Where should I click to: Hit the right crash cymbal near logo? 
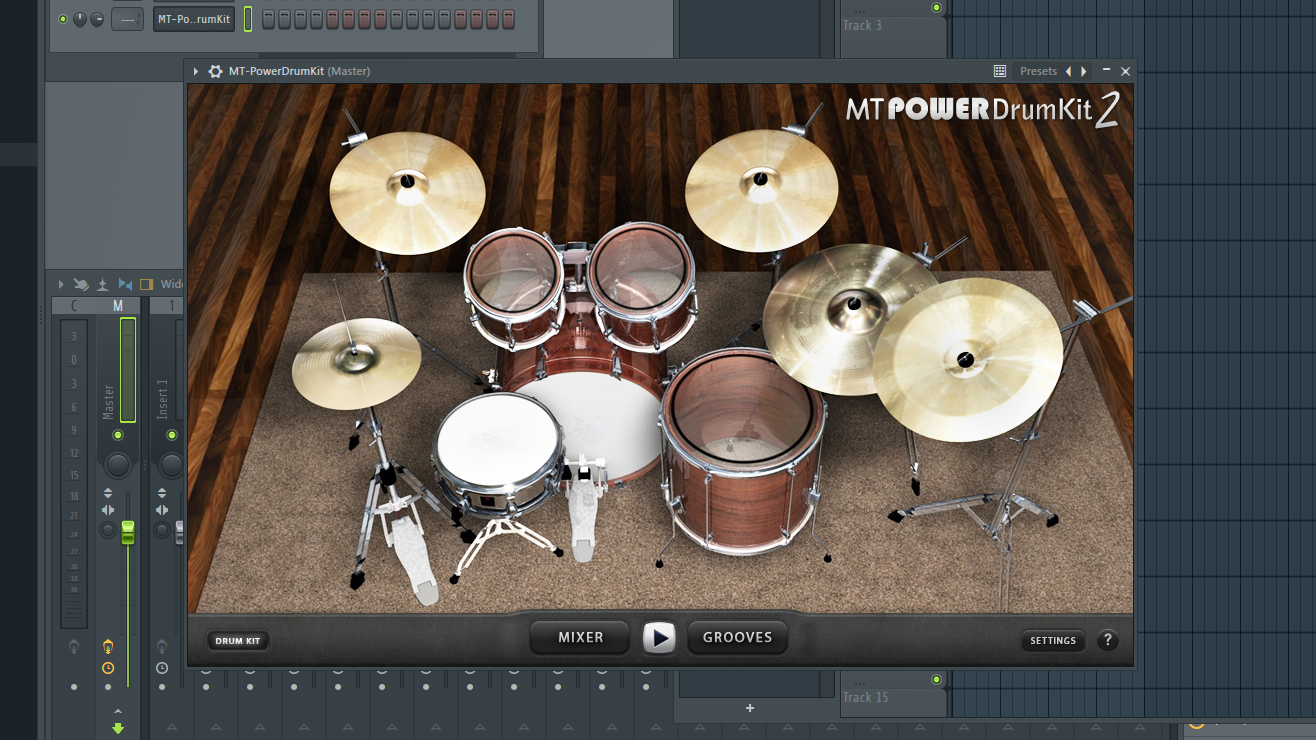pyautogui.click(x=761, y=189)
